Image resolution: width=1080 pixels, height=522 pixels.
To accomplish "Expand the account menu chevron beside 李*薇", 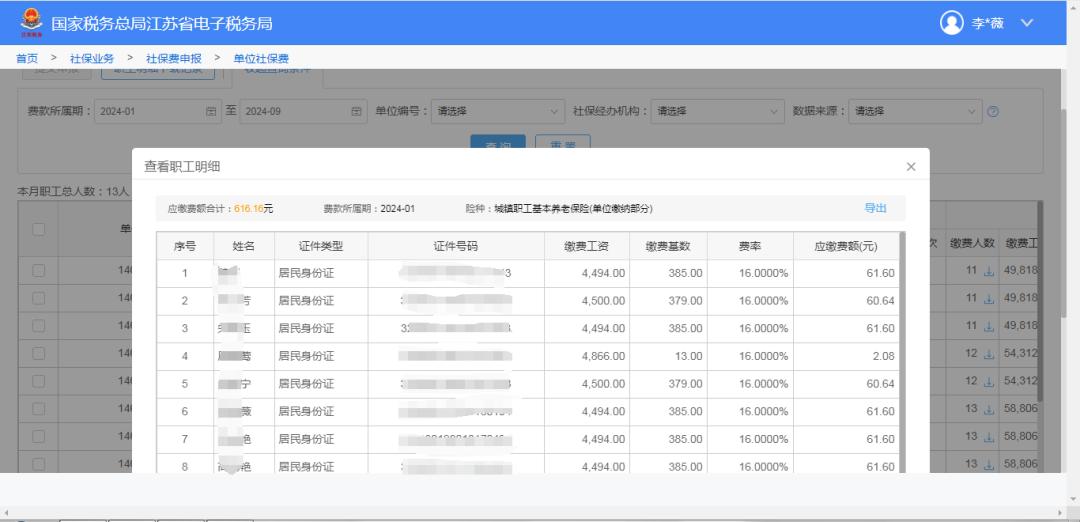I will coord(1027,23).
